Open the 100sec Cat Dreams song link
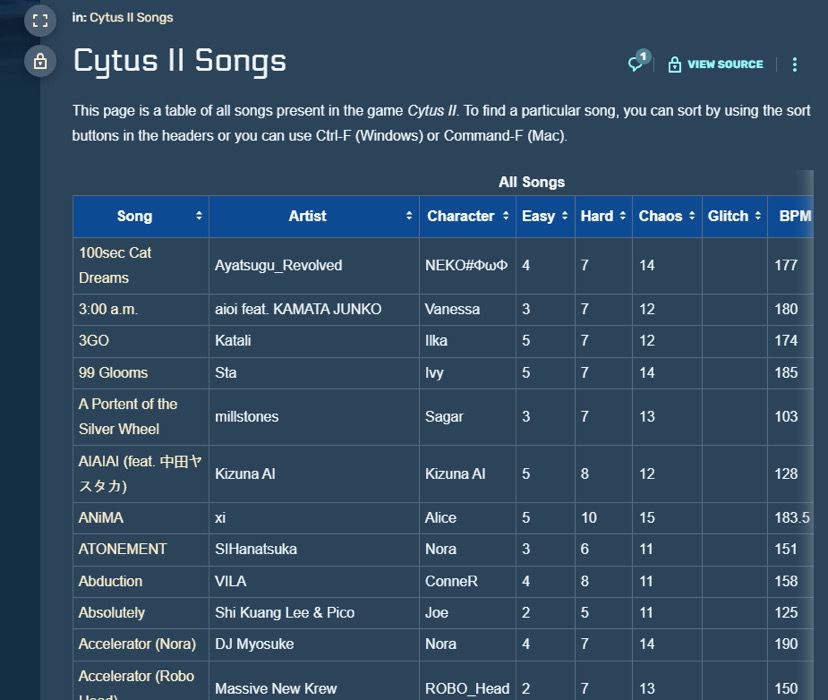The width and height of the screenshot is (828, 700). (x=115, y=265)
